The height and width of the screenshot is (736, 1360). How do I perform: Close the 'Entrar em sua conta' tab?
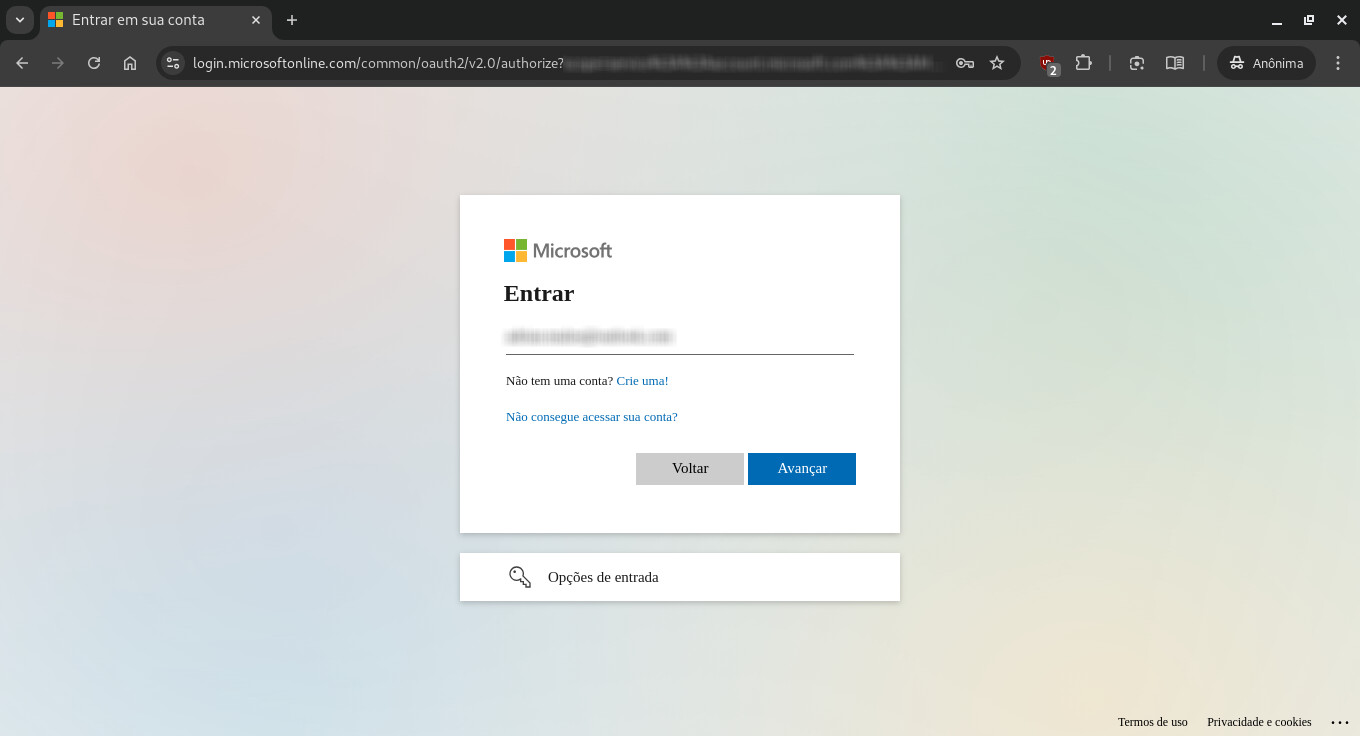pos(256,20)
